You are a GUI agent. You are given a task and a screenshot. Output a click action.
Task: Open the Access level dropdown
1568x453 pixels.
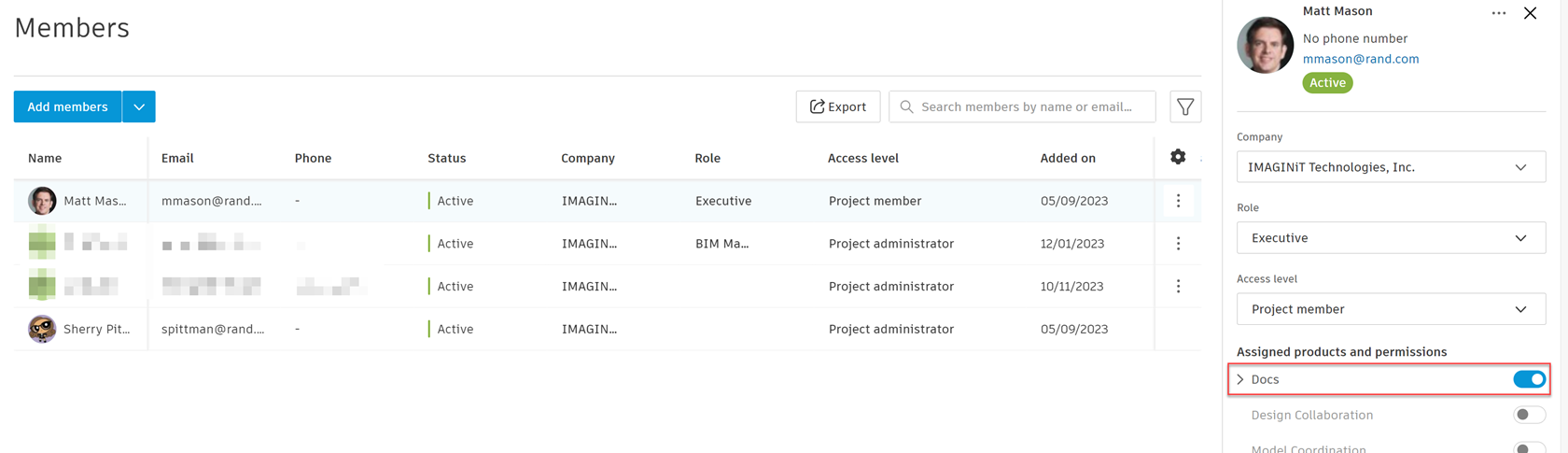pyautogui.click(x=1391, y=309)
